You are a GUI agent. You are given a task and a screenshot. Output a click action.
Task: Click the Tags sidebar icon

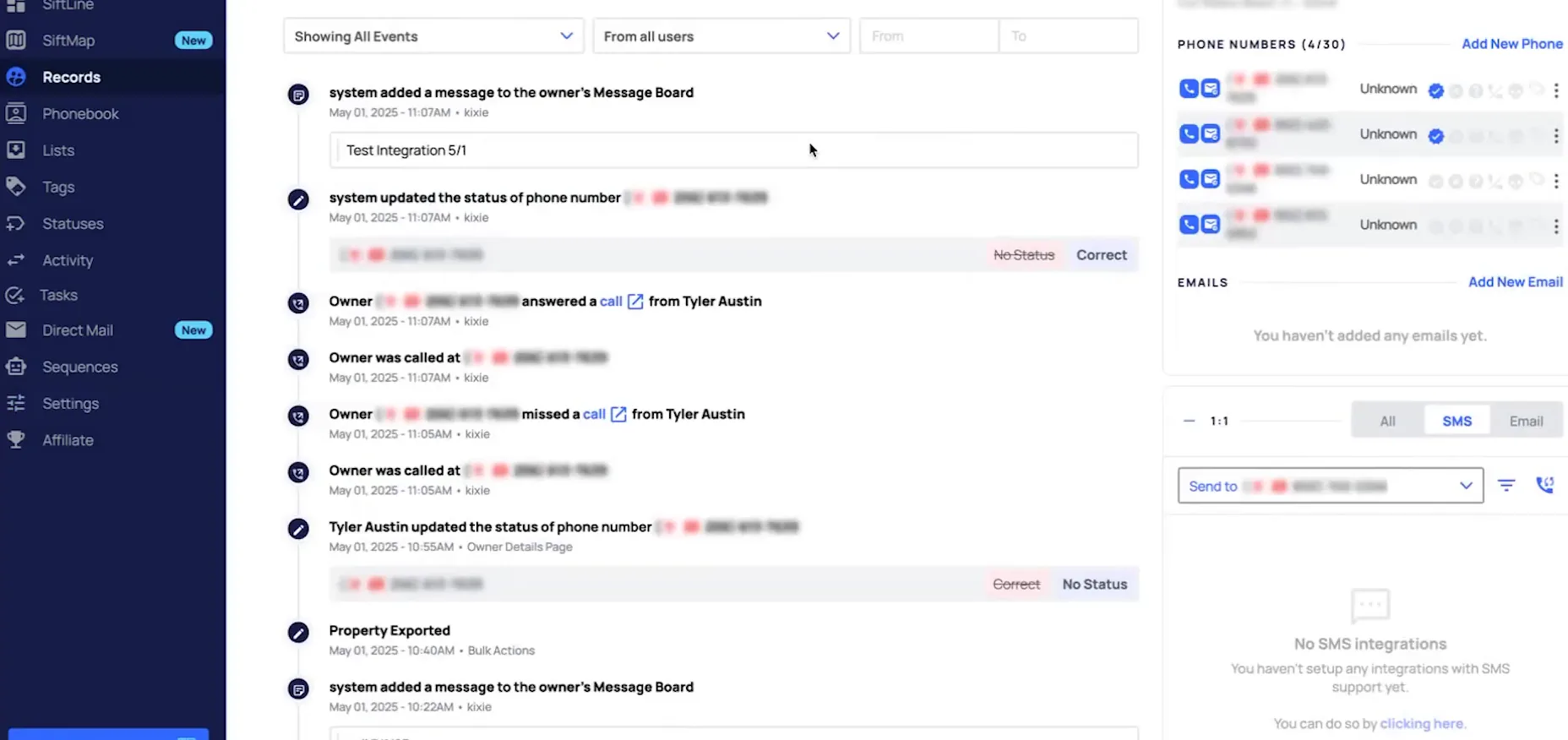pyautogui.click(x=15, y=187)
